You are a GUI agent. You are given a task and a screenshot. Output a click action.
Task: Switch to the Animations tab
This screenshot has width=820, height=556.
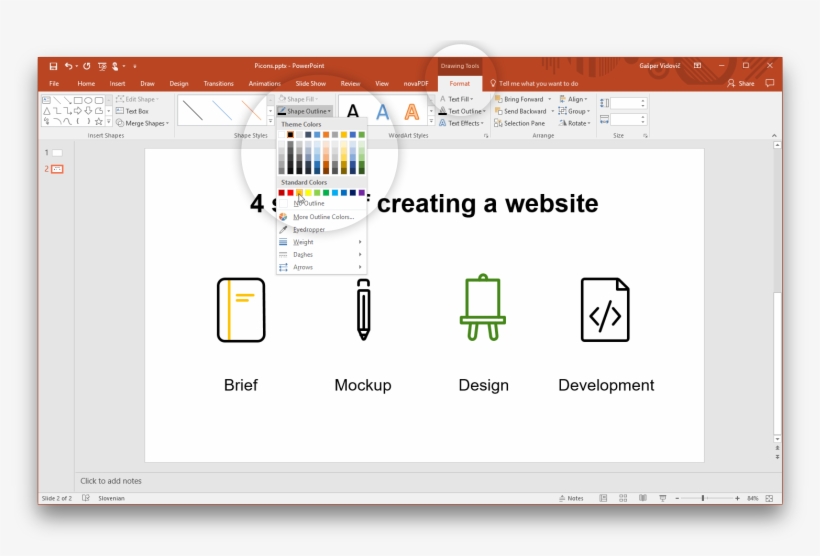coord(265,83)
